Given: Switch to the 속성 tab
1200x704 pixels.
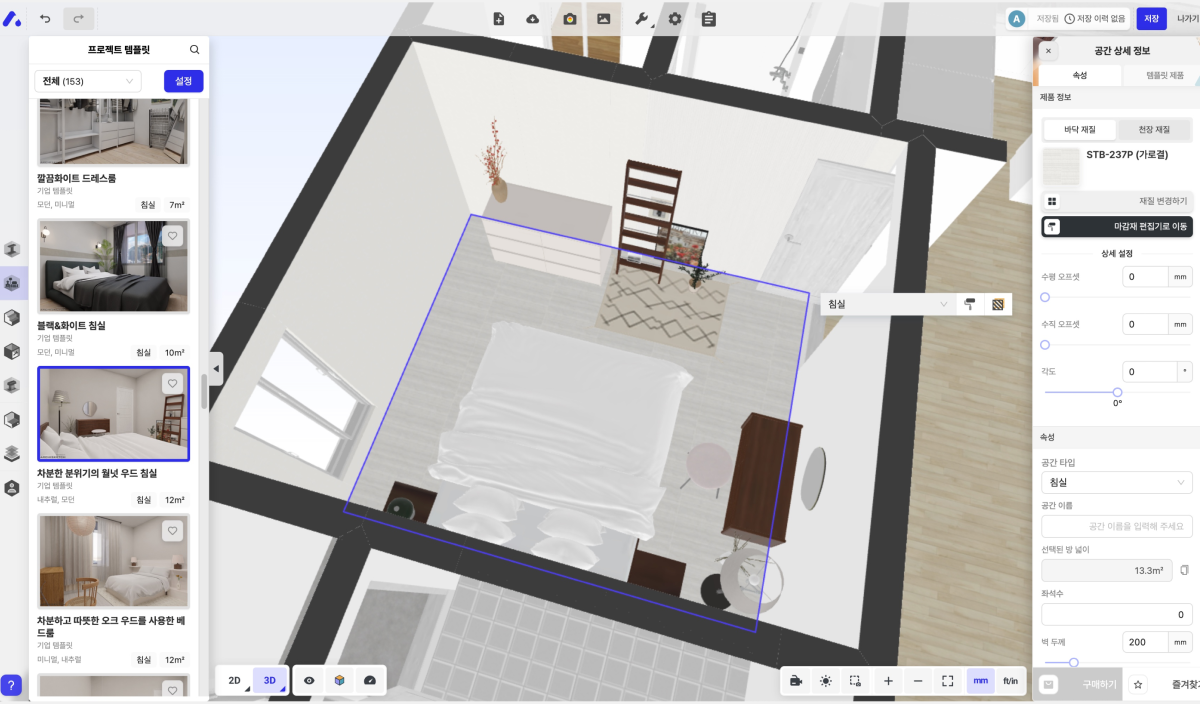Looking at the screenshot, I should coord(1080,75).
